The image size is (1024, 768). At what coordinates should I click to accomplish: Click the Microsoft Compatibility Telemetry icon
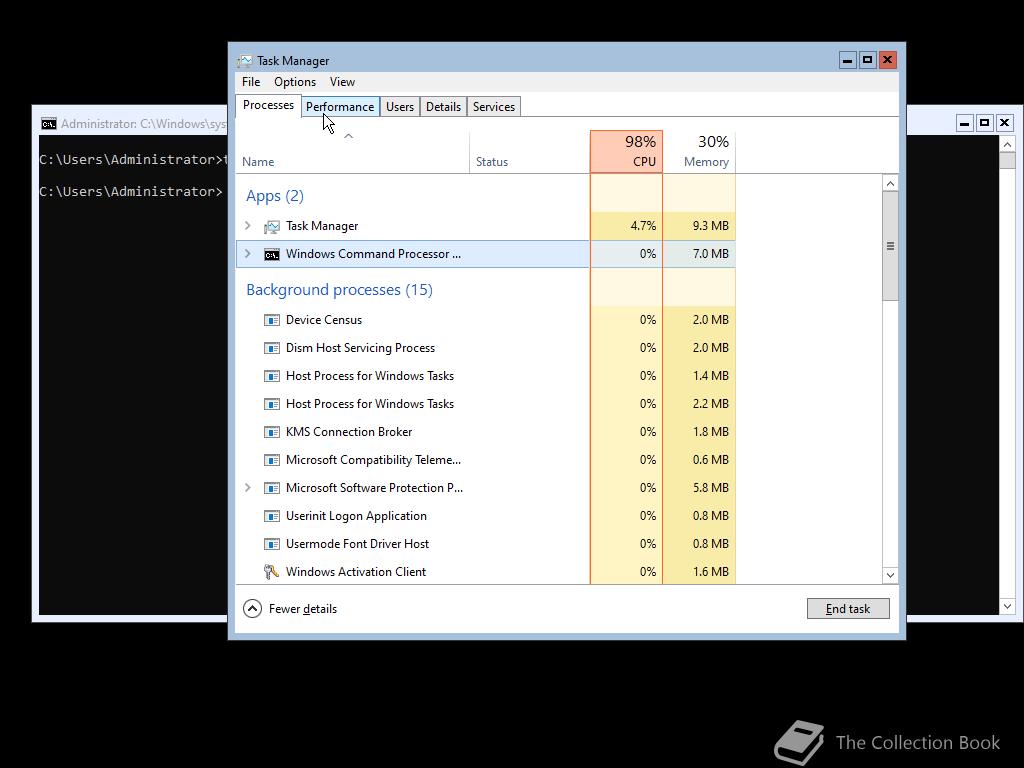[272, 460]
